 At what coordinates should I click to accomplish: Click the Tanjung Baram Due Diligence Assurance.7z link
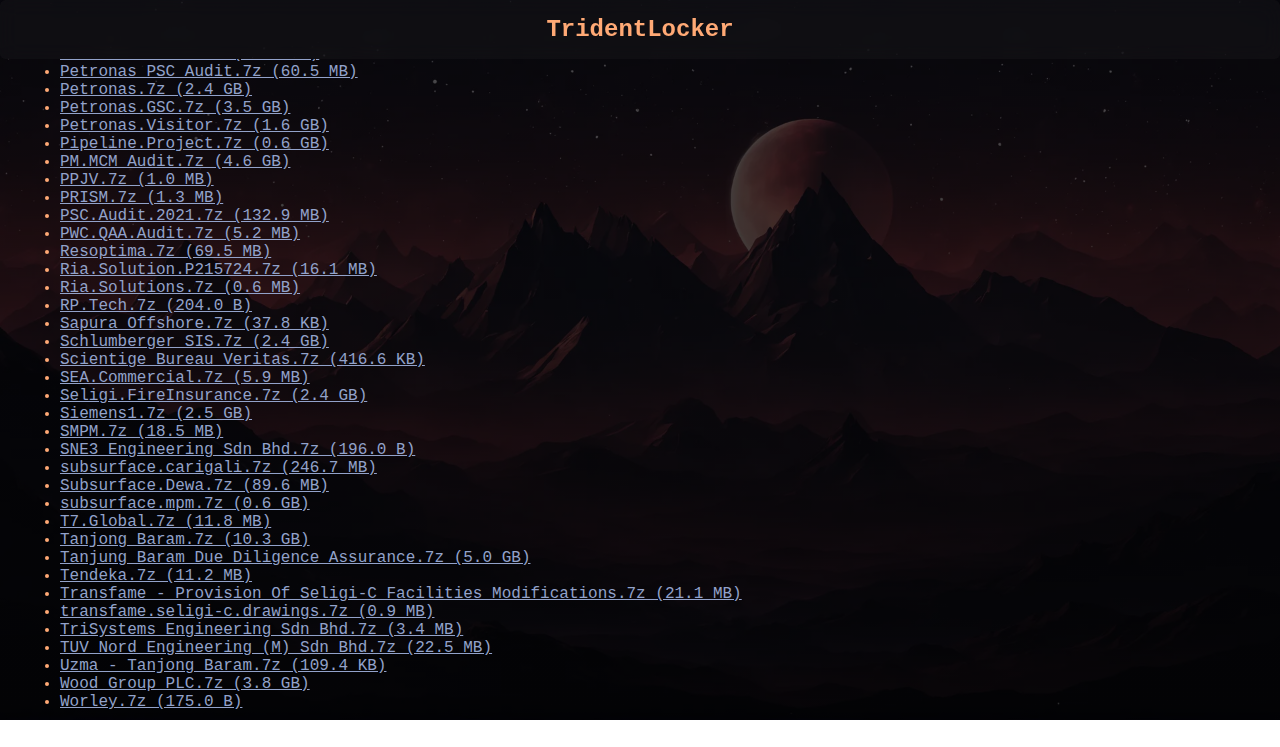[x=295, y=558]
